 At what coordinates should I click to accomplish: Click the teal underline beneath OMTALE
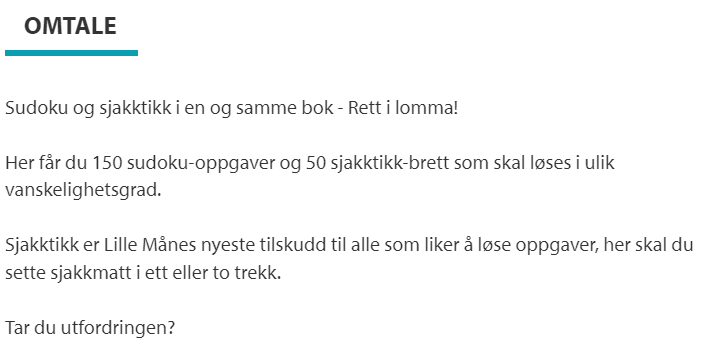71,53
